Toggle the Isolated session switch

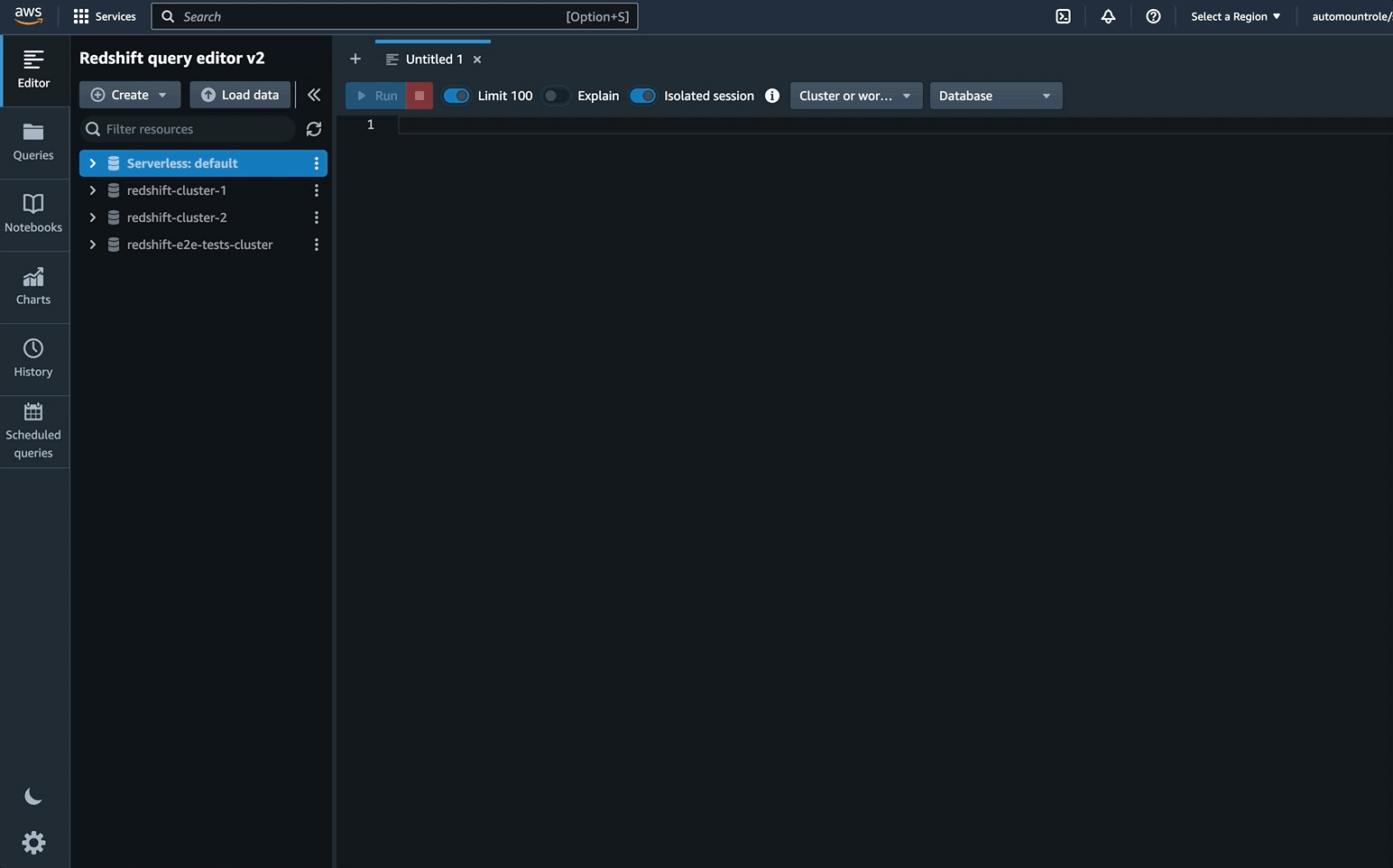click(x=642, y=96)
